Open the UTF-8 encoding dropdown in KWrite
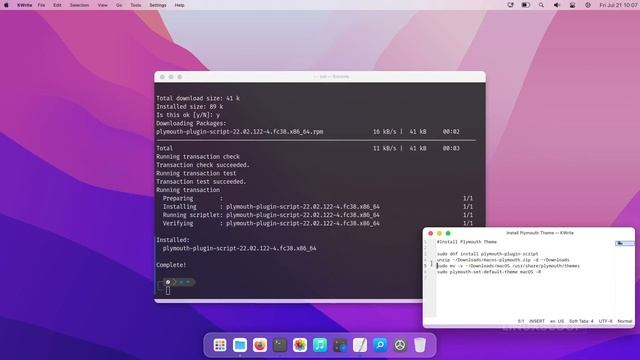 click(x=605, y=321)
